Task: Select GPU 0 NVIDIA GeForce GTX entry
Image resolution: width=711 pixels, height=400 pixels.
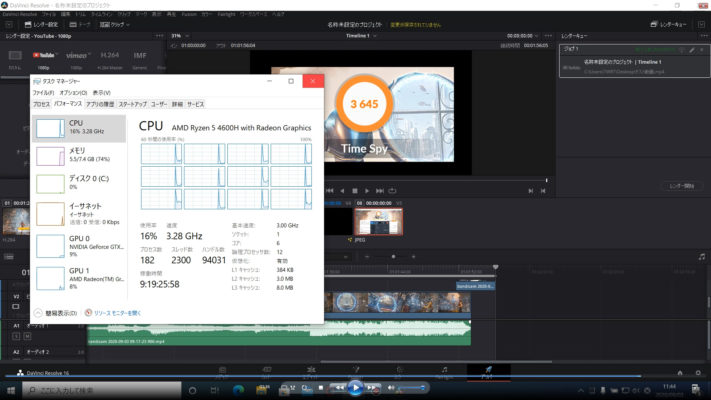Action: coord(79,246)
